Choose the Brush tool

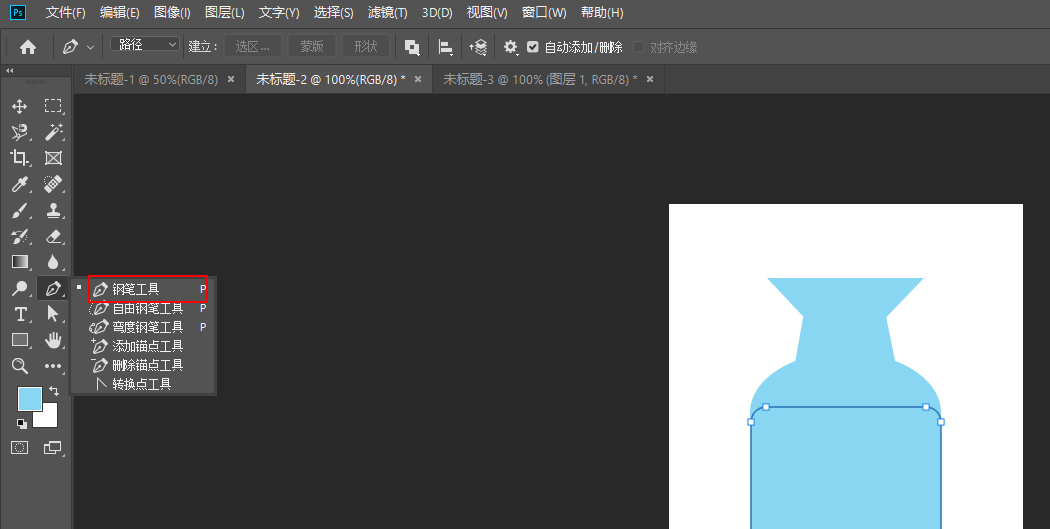point(19,210)
